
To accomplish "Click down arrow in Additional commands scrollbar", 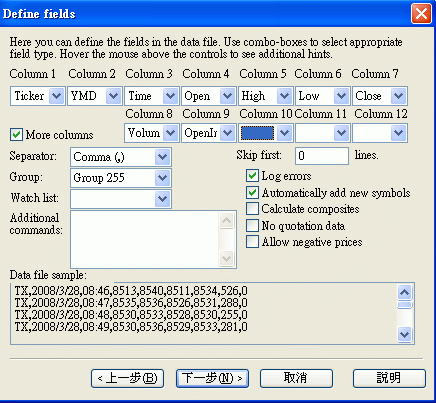I will [x=227, y=258].
